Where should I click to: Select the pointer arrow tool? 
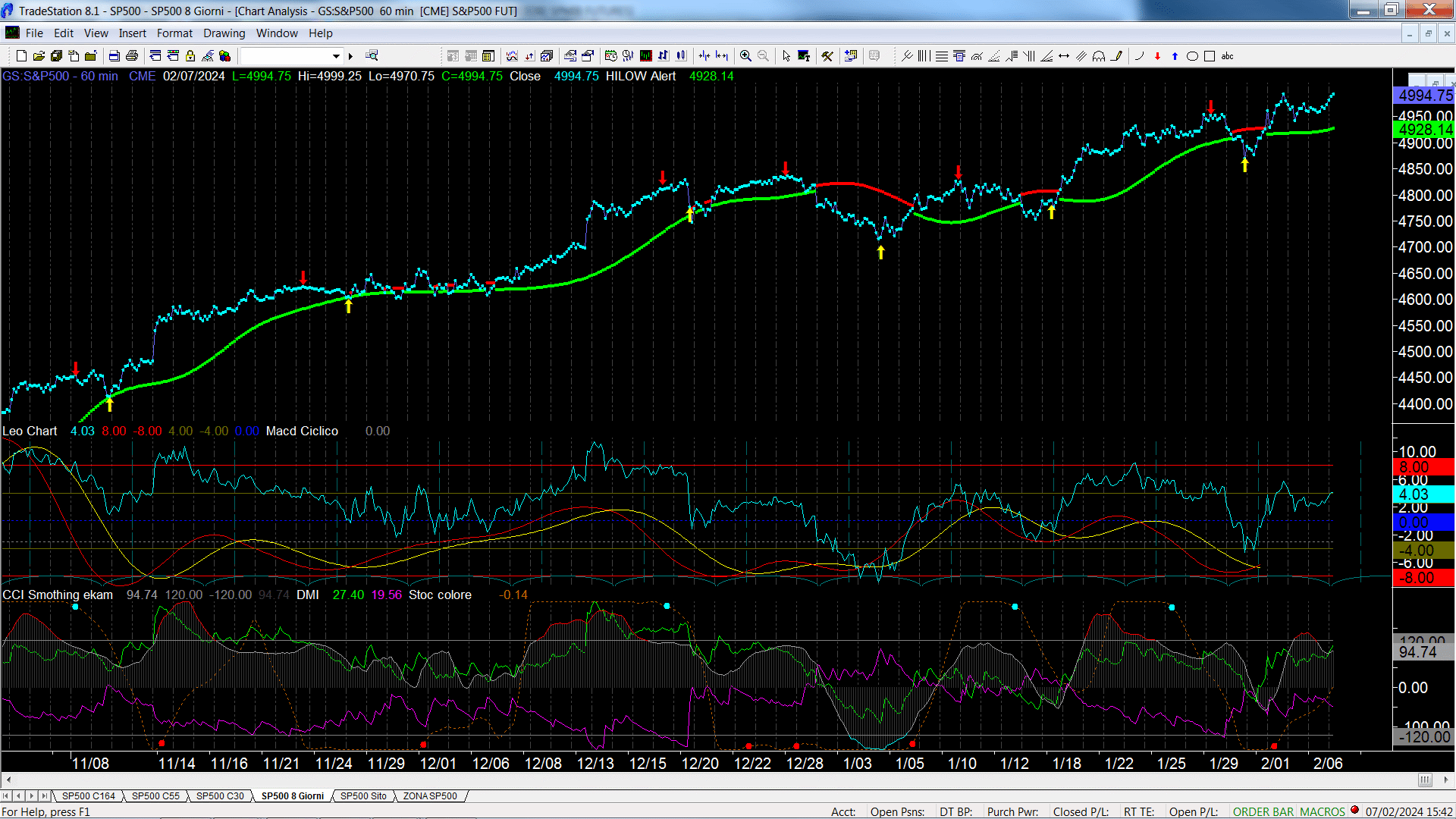tap(786, 56)
